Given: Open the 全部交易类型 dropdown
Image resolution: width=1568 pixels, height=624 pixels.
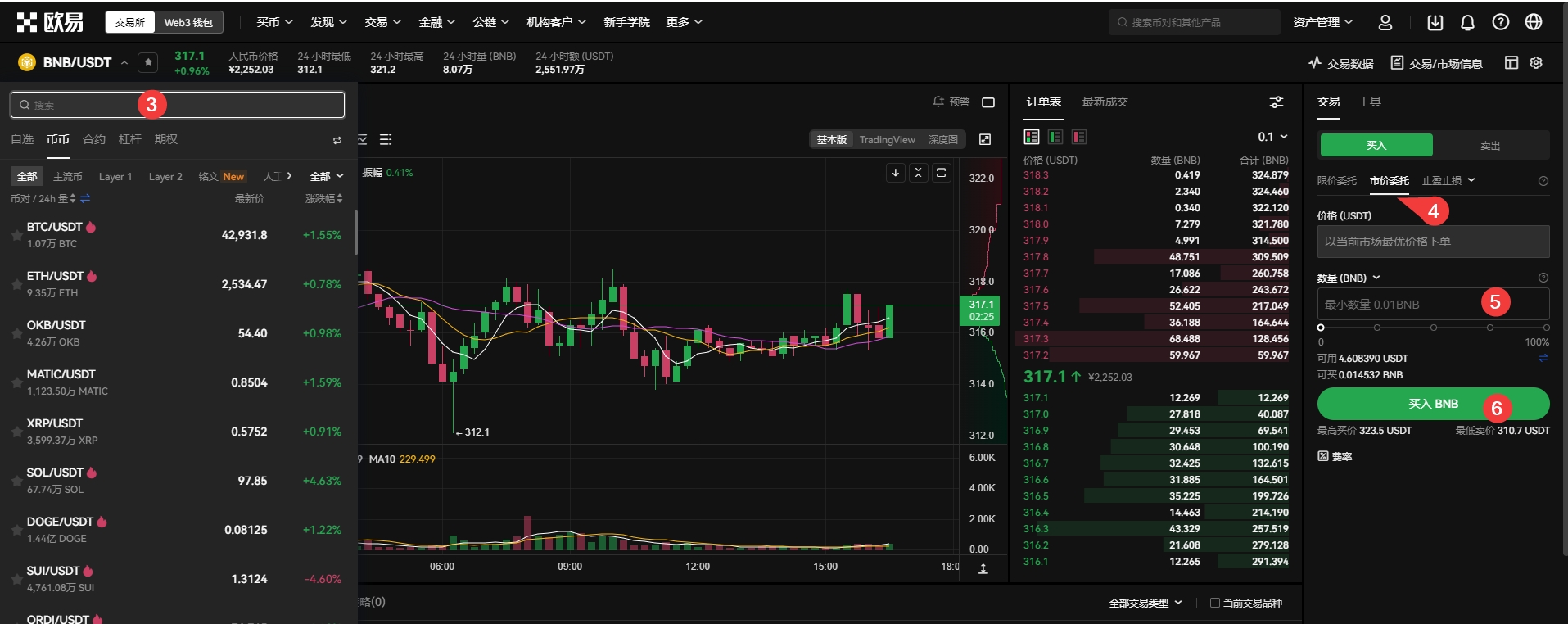Looking at the screenshot, I should point(1145,603).
